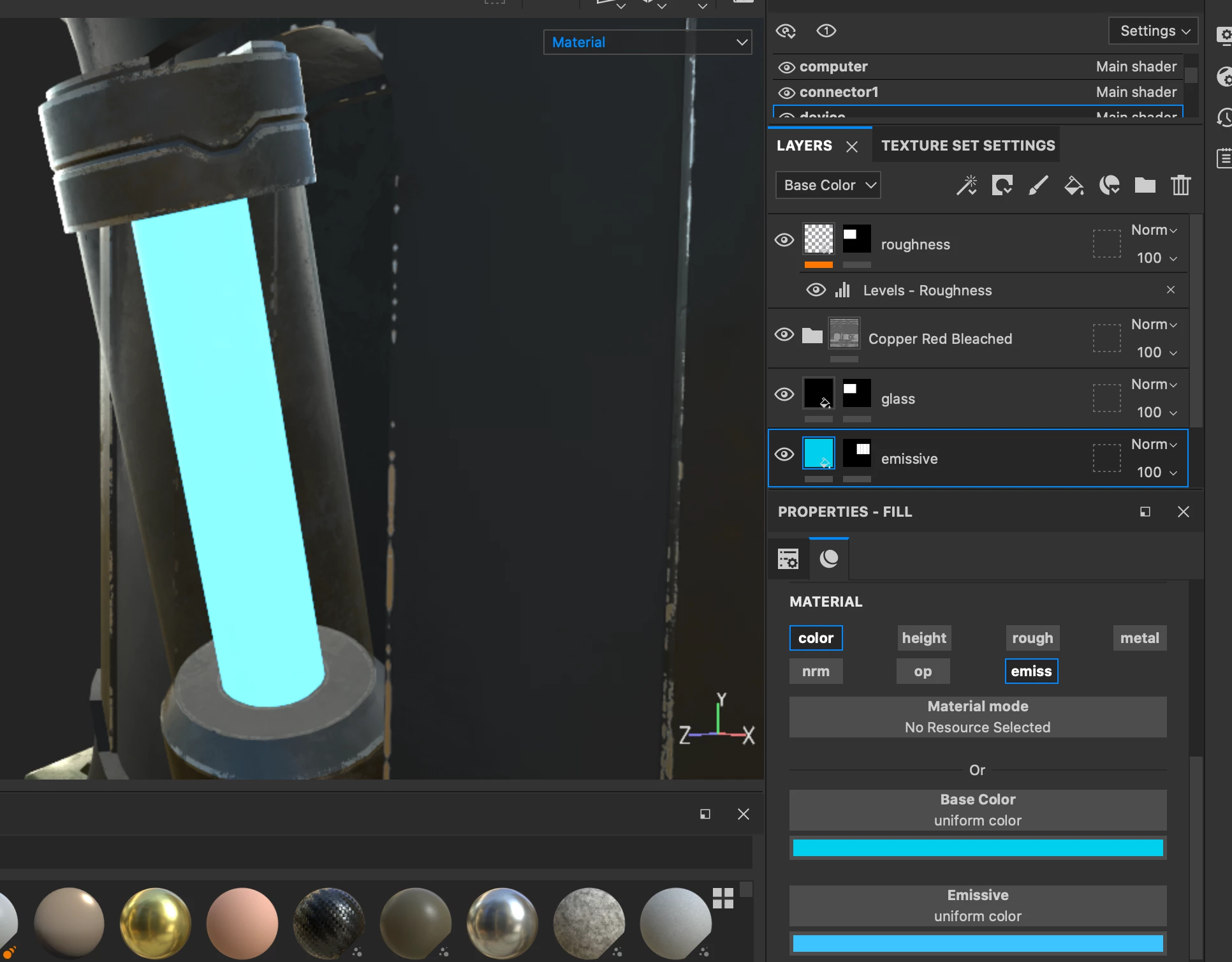Viewport: 1232px width, 962px height.
Task: Enable the height channel button
Action: 924,639
